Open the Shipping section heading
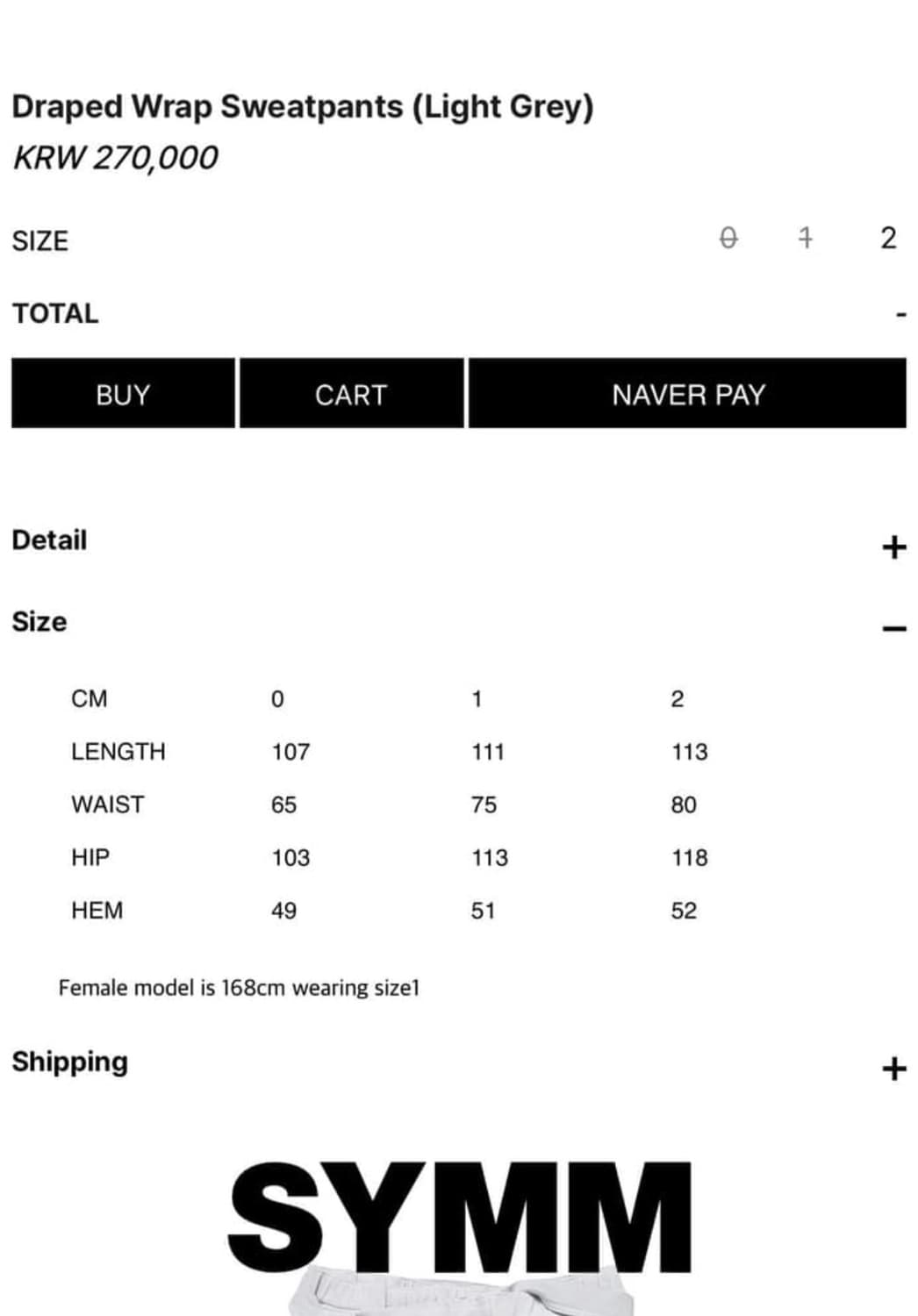This screenshot has width=918, height=1316. (x=70, y=1062)
